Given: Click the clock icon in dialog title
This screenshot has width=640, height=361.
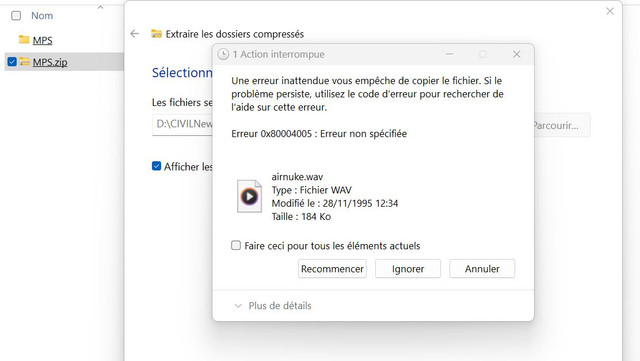Looking at the screenshot, I should click(x=223, y=54).
